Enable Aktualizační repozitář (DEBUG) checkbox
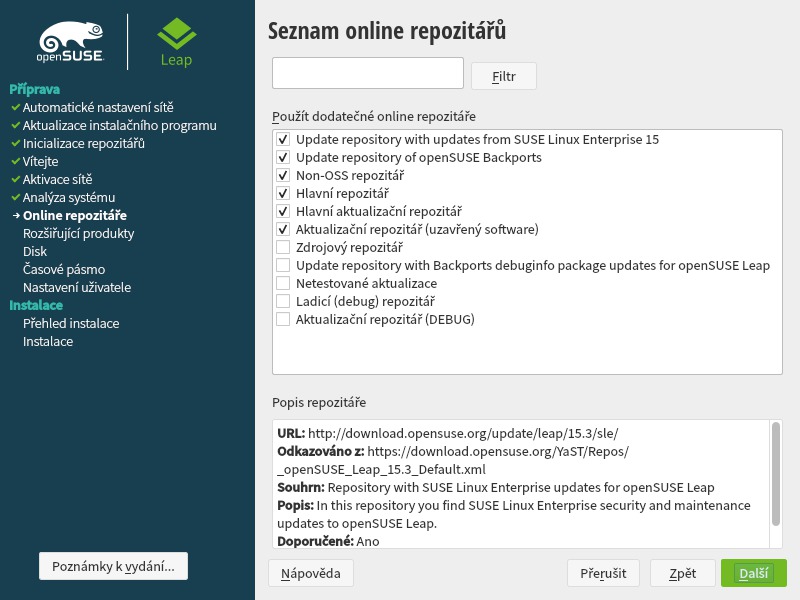The image size is (800, 600). 283,319
